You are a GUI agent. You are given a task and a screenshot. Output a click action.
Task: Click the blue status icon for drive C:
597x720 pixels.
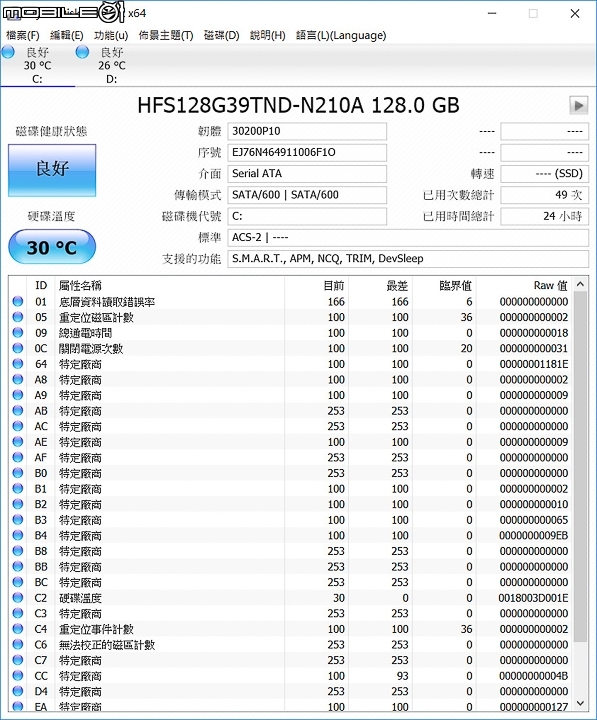pyautogui.click(x=8, y=52)
